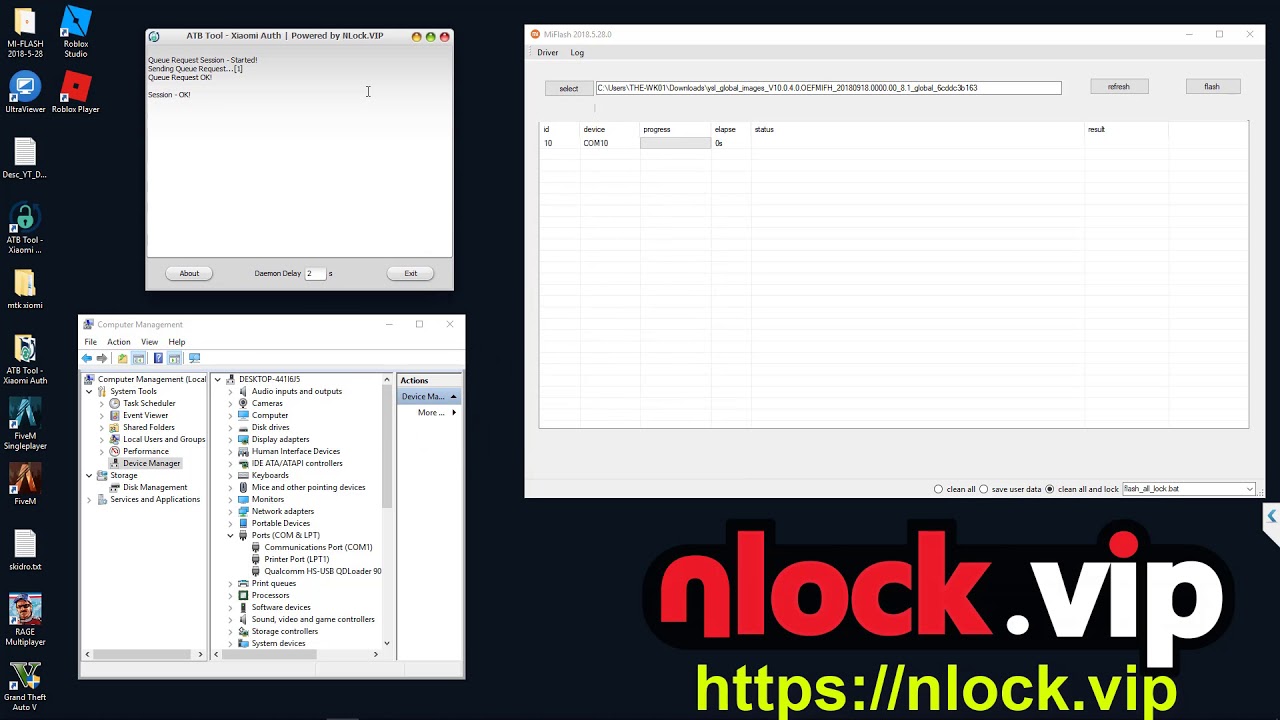The image size is (1280, 720).
Task: Select Communications Port (COM1) device
Action: pyautogui.click(x=318, y=547)
